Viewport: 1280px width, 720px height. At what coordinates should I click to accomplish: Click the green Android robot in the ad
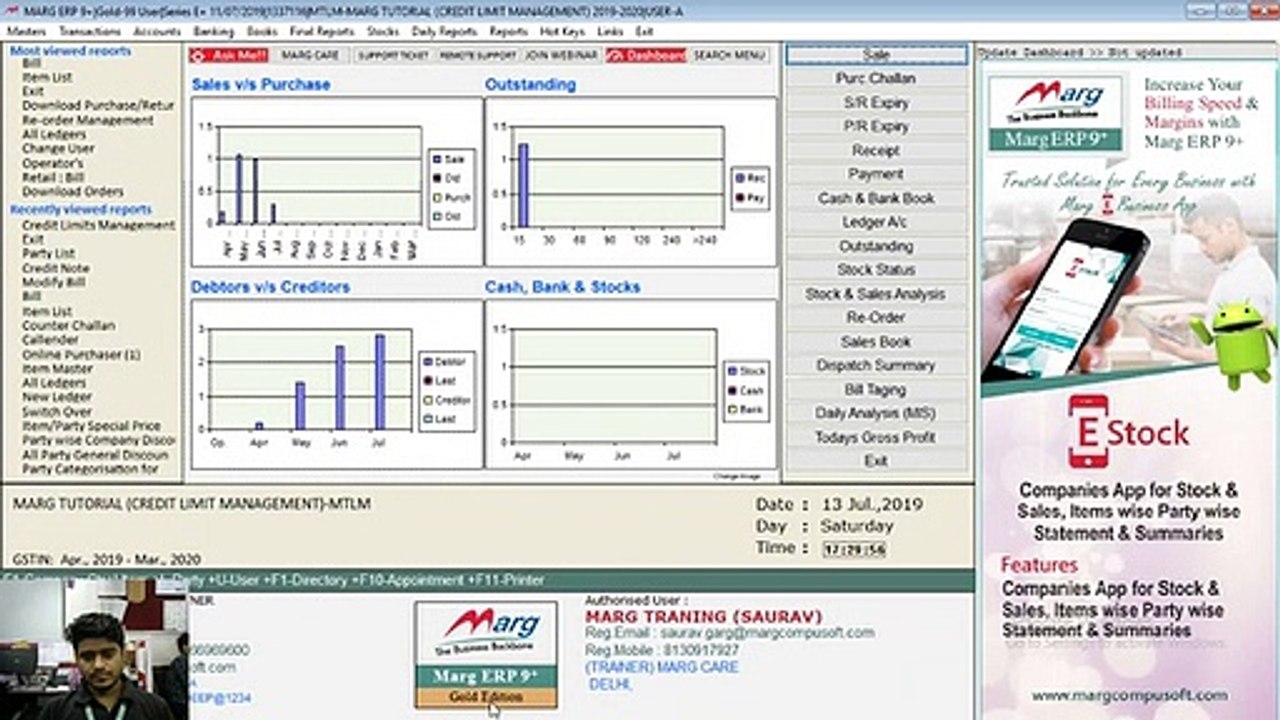[x=1232, y=343]
